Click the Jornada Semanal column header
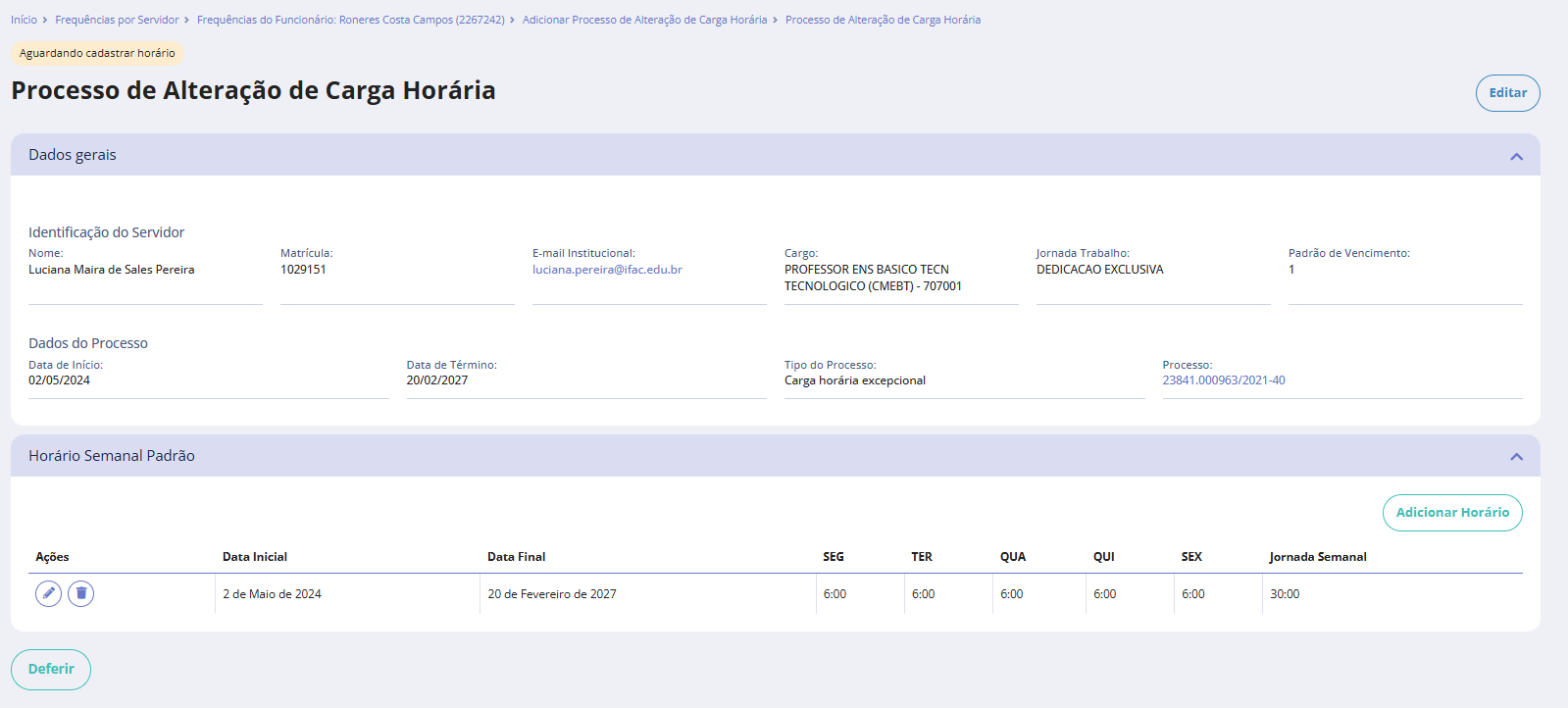The width and height of the screenshot is (1568, 708). click(1317, 557)
